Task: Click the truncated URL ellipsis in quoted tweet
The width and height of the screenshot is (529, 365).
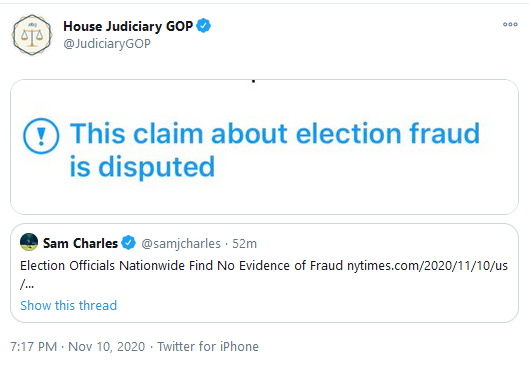Action: (x=27, y=285)
